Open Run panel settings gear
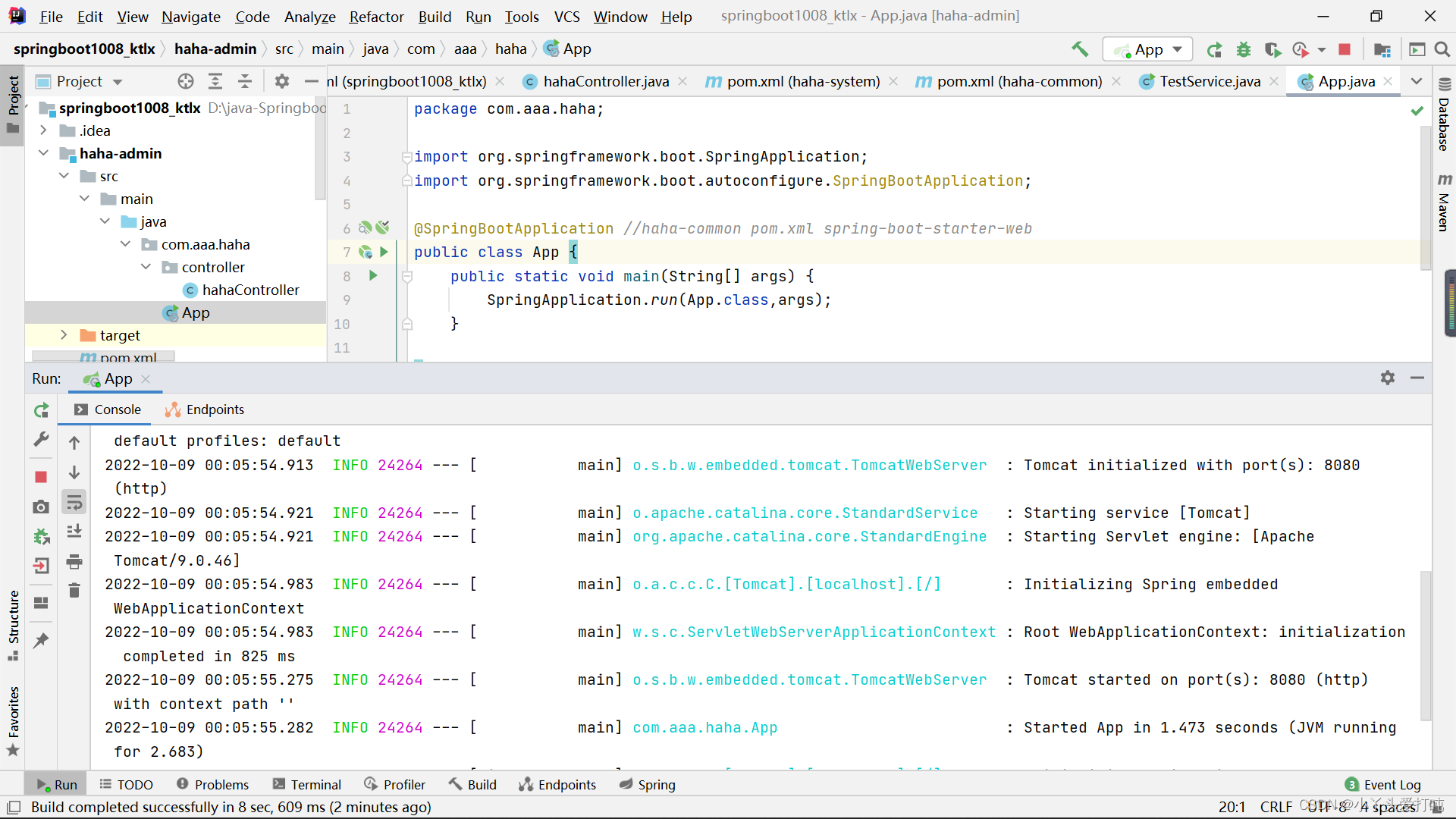1456x819 pixels. [1388, 378]
